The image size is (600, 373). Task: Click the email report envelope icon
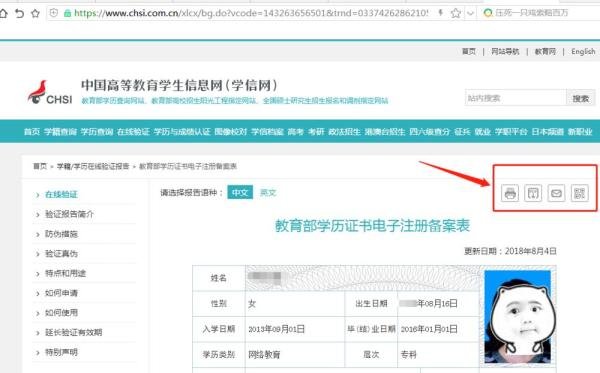click(556, 193)
